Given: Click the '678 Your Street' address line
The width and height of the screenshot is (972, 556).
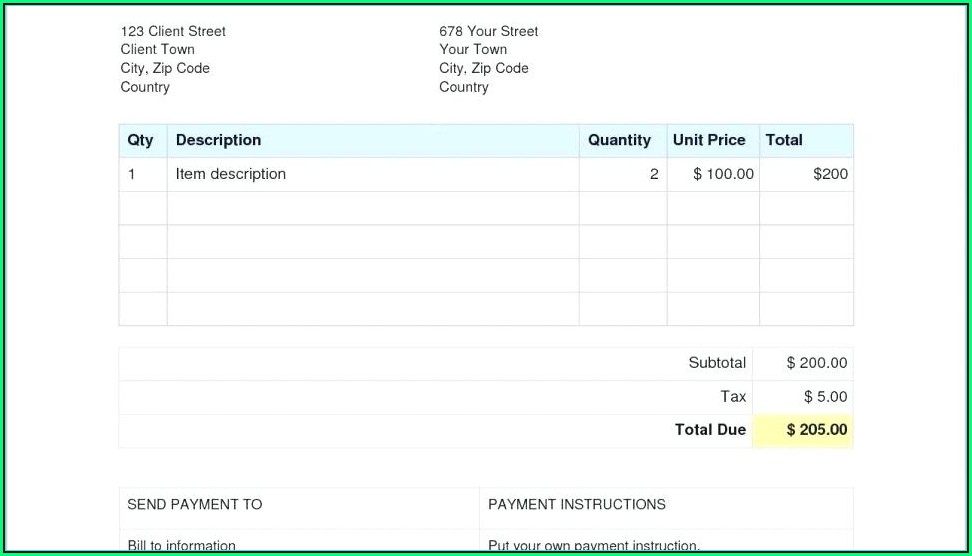Looking at the screenshot, I should (488, 31).
